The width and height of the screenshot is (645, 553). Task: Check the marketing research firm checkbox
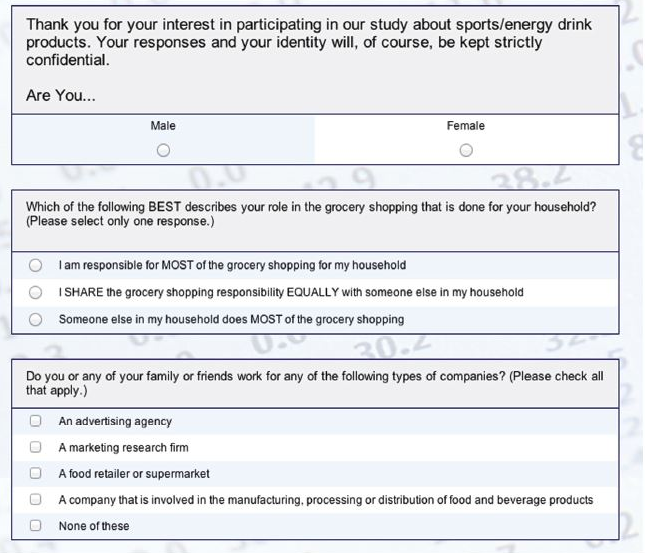tap(36, 447)
